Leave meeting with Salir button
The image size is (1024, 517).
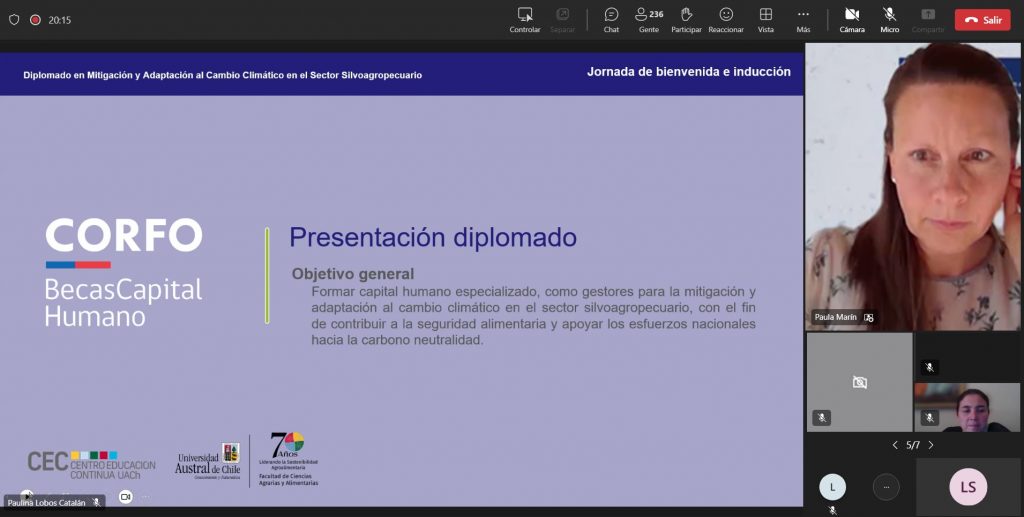click(x=982, y=20)
